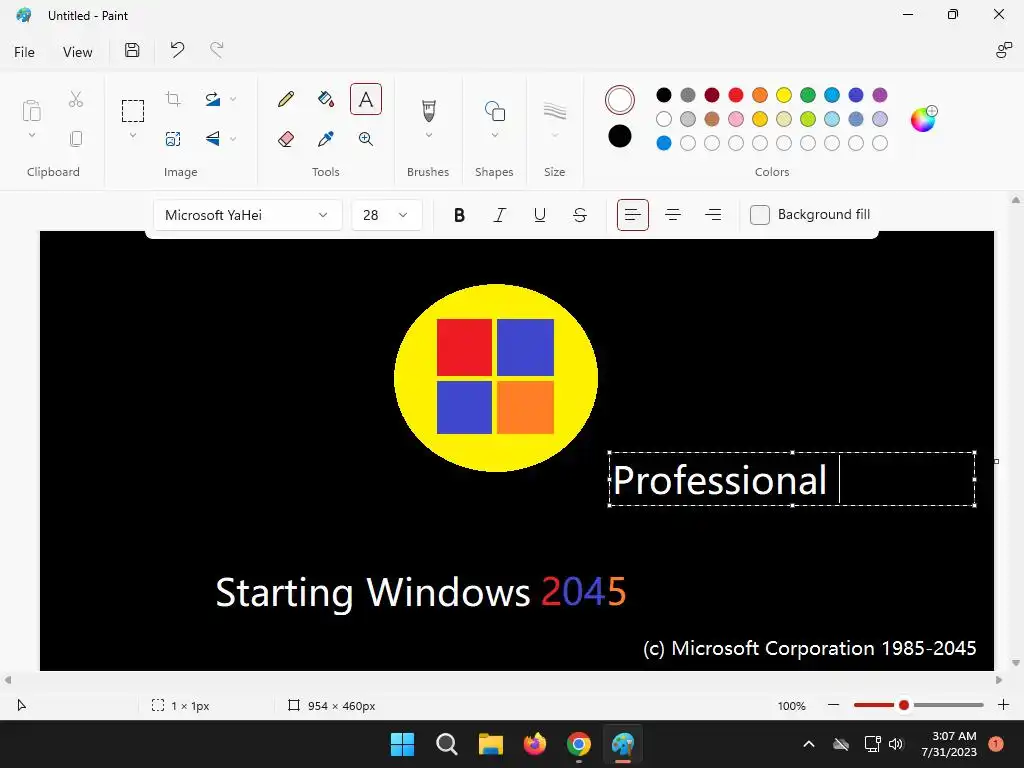The width and height of the screenshot is (1024, 768).
Task: Select the Fill bucket tool
Action: click(325, 99)
